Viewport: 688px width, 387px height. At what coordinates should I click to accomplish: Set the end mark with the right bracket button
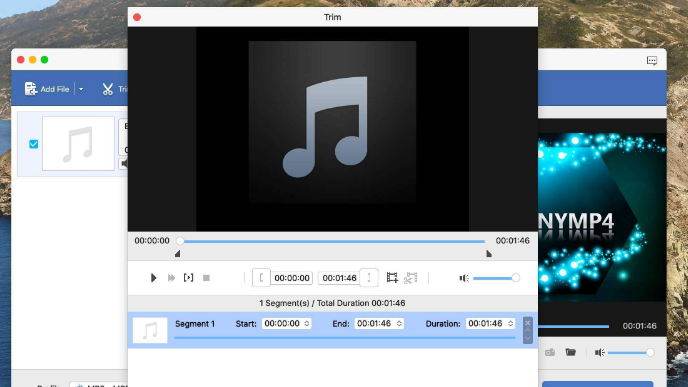(369, 278)
